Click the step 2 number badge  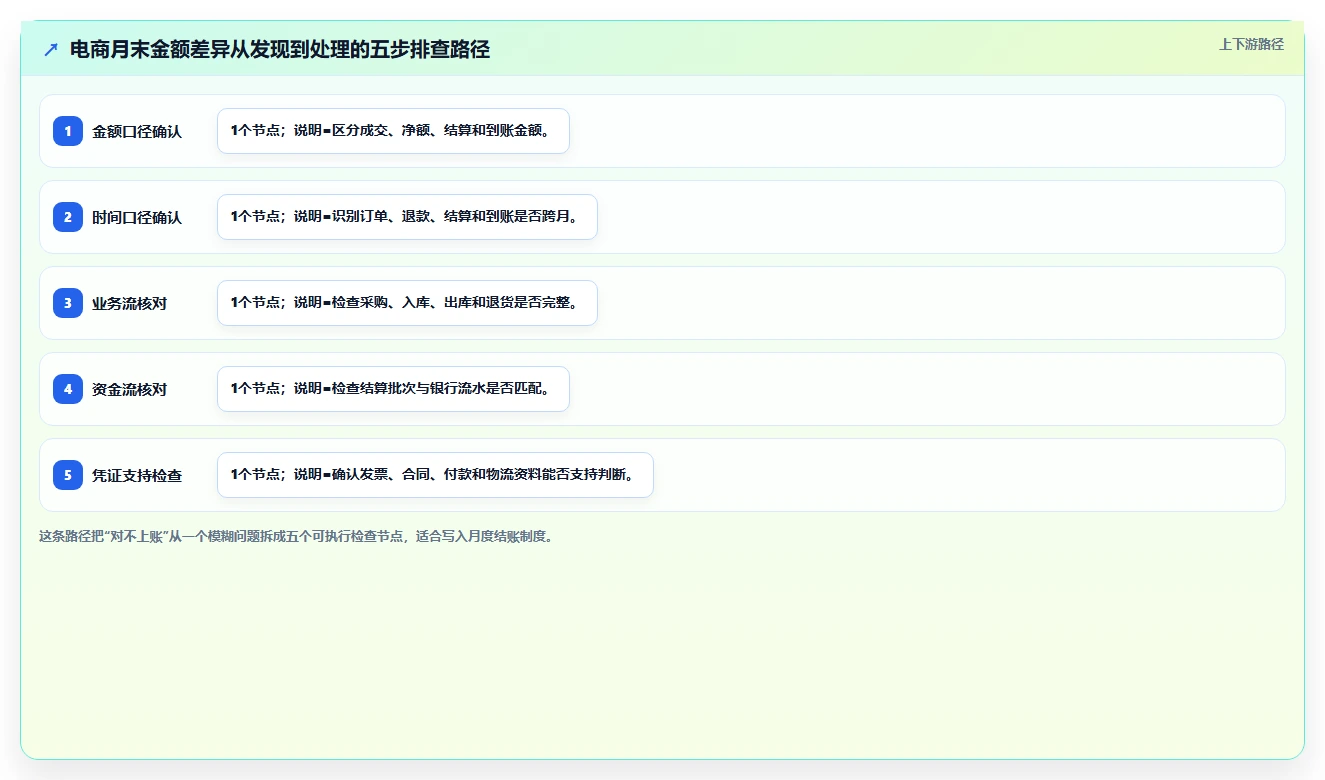pyautogui.click(x=68, y=217)
